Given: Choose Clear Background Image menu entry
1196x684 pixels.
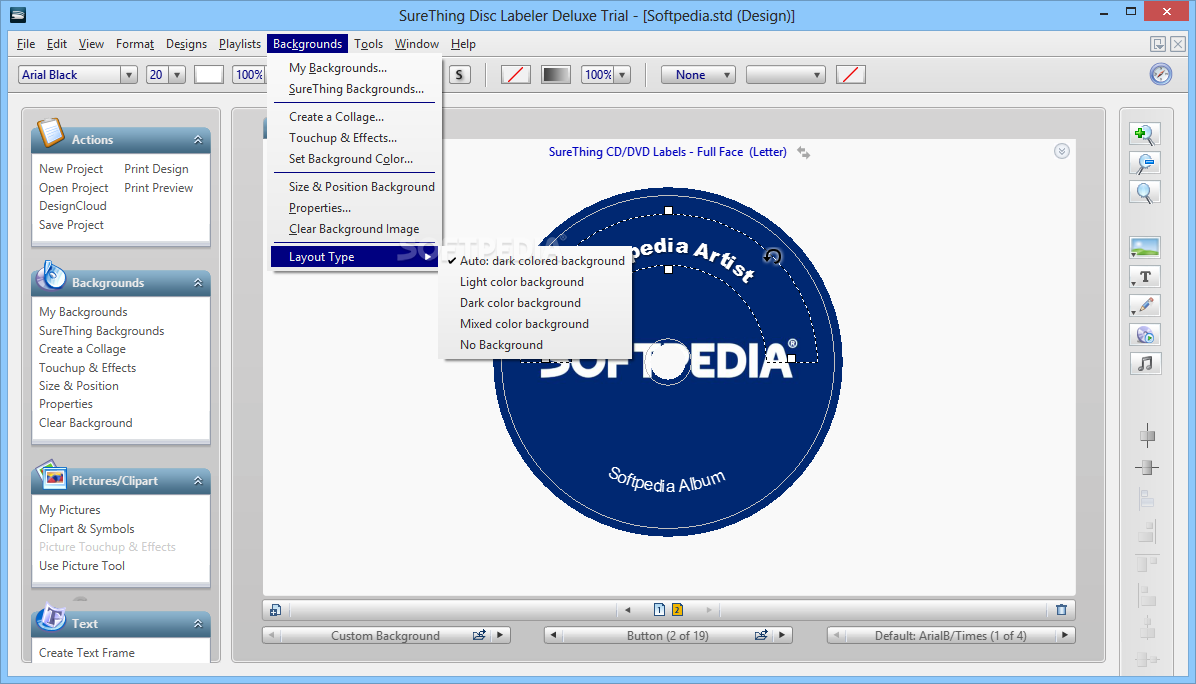Looking at the screenshot, I should tap(355, 229).
